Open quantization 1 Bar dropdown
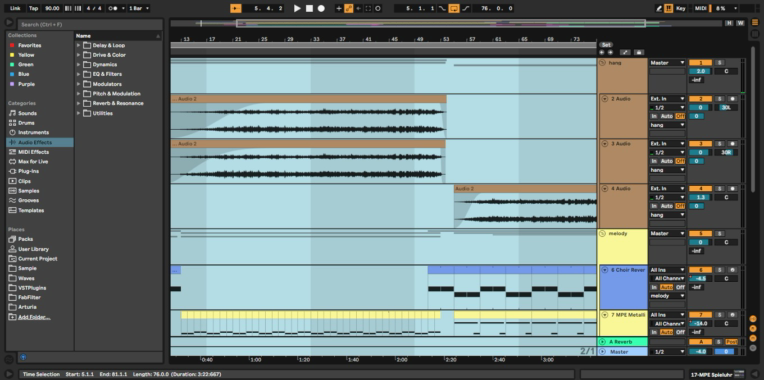Screen dimensions: 764x380 click(138, 8)
